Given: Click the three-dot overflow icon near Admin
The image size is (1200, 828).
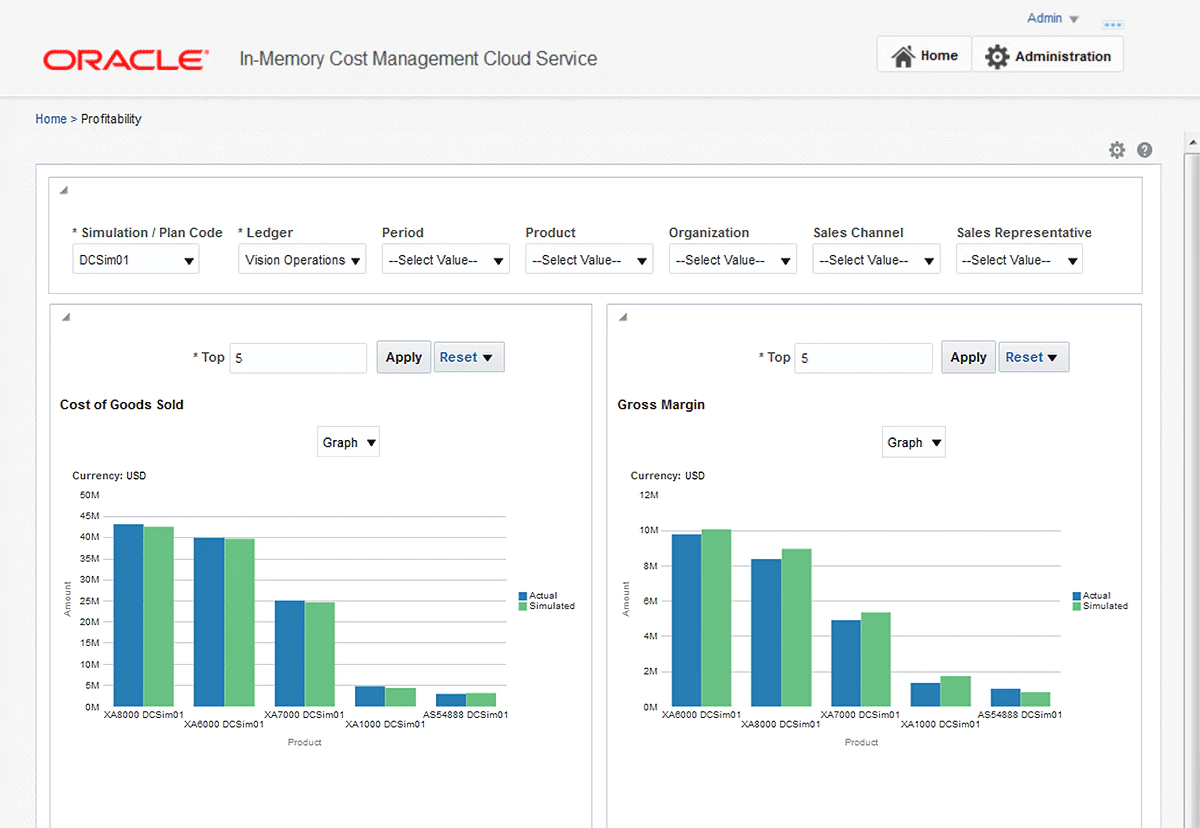Looking at the screenshot, I should (1112, 24).
